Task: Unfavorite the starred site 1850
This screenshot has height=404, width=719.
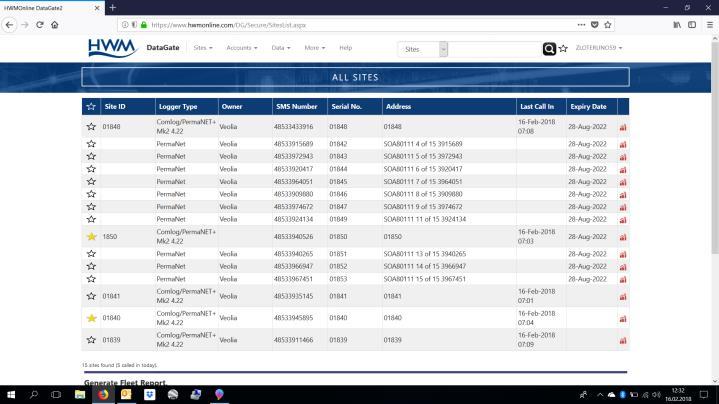Action: 91,237
